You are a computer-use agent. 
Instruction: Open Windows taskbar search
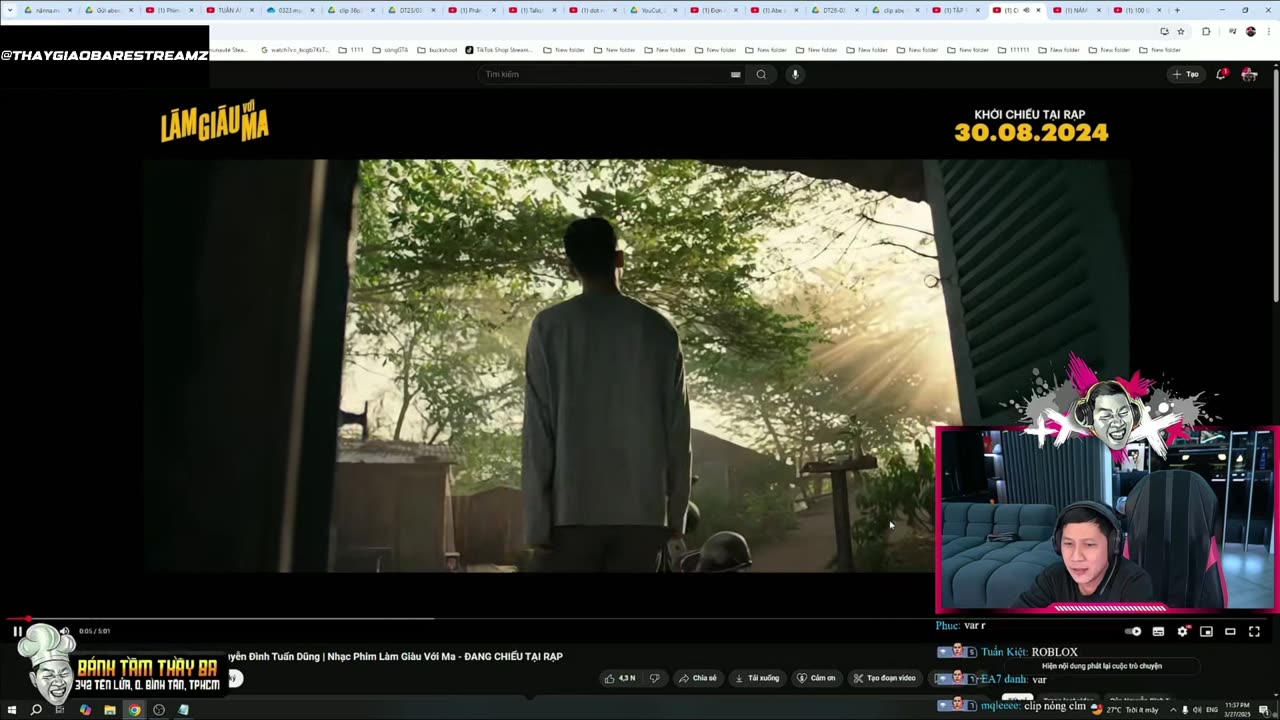pos(36,710)
